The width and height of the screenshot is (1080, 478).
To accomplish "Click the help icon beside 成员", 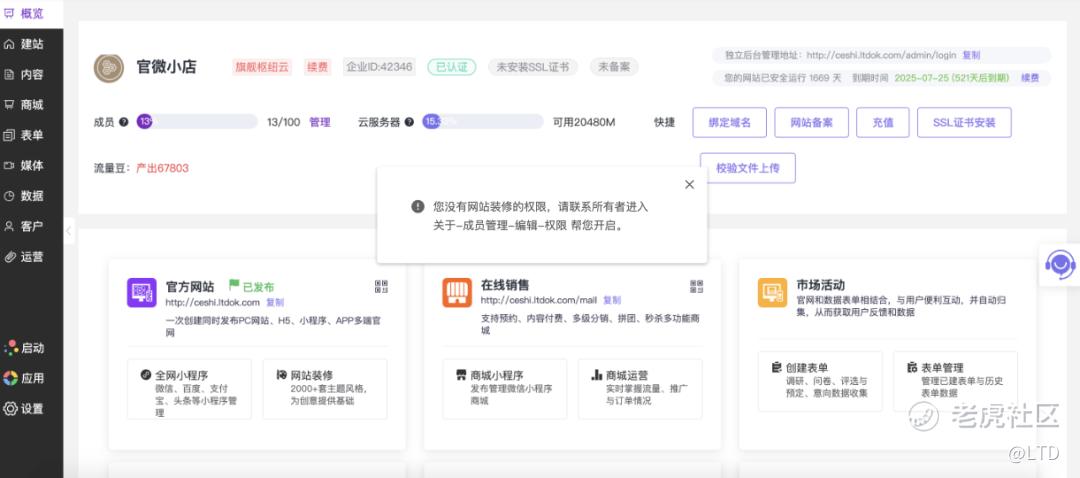I will (x=124, y=122).
